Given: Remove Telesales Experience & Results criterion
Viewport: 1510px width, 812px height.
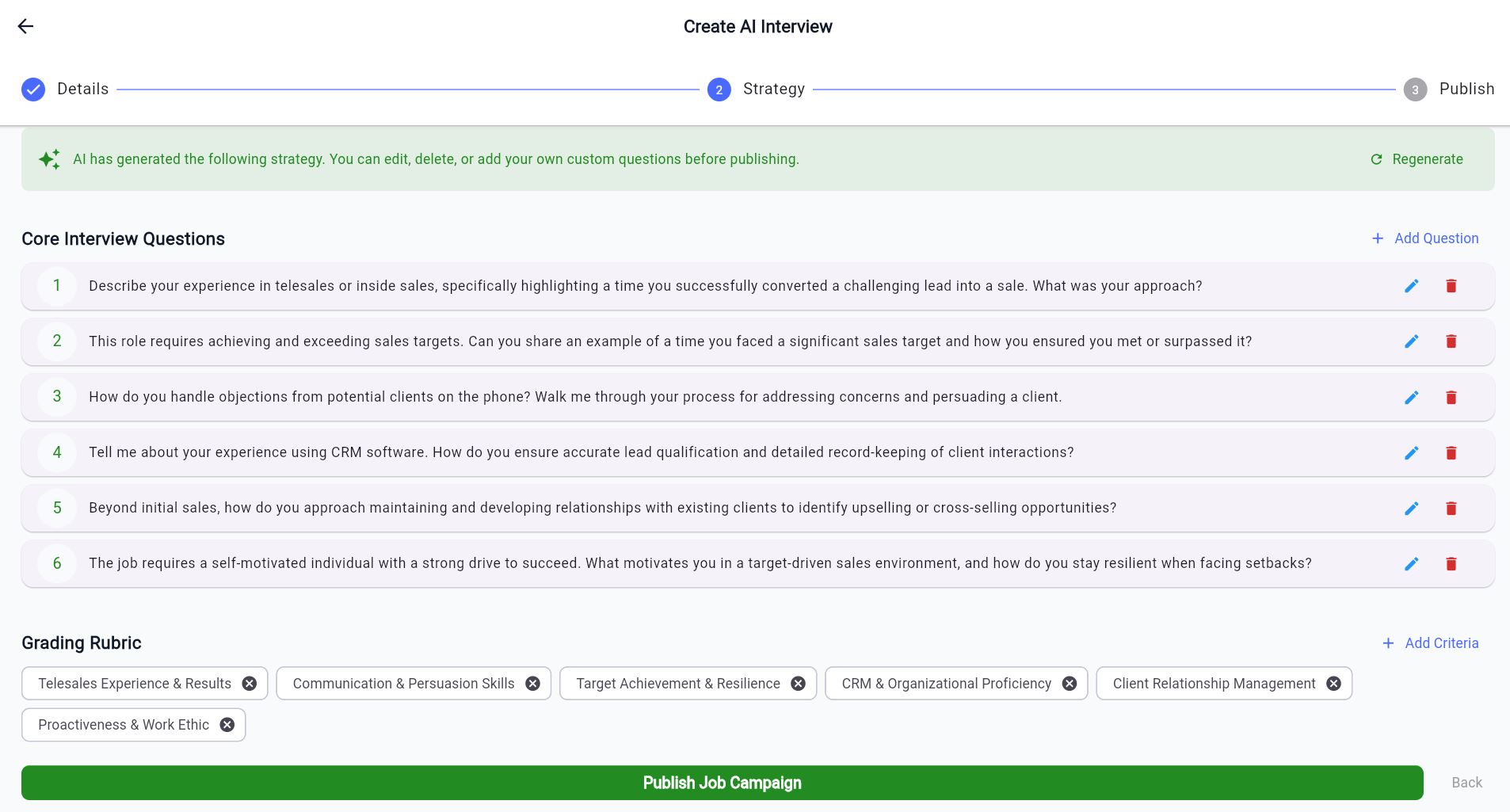Looking at the screenshot, I should point(249,684).
